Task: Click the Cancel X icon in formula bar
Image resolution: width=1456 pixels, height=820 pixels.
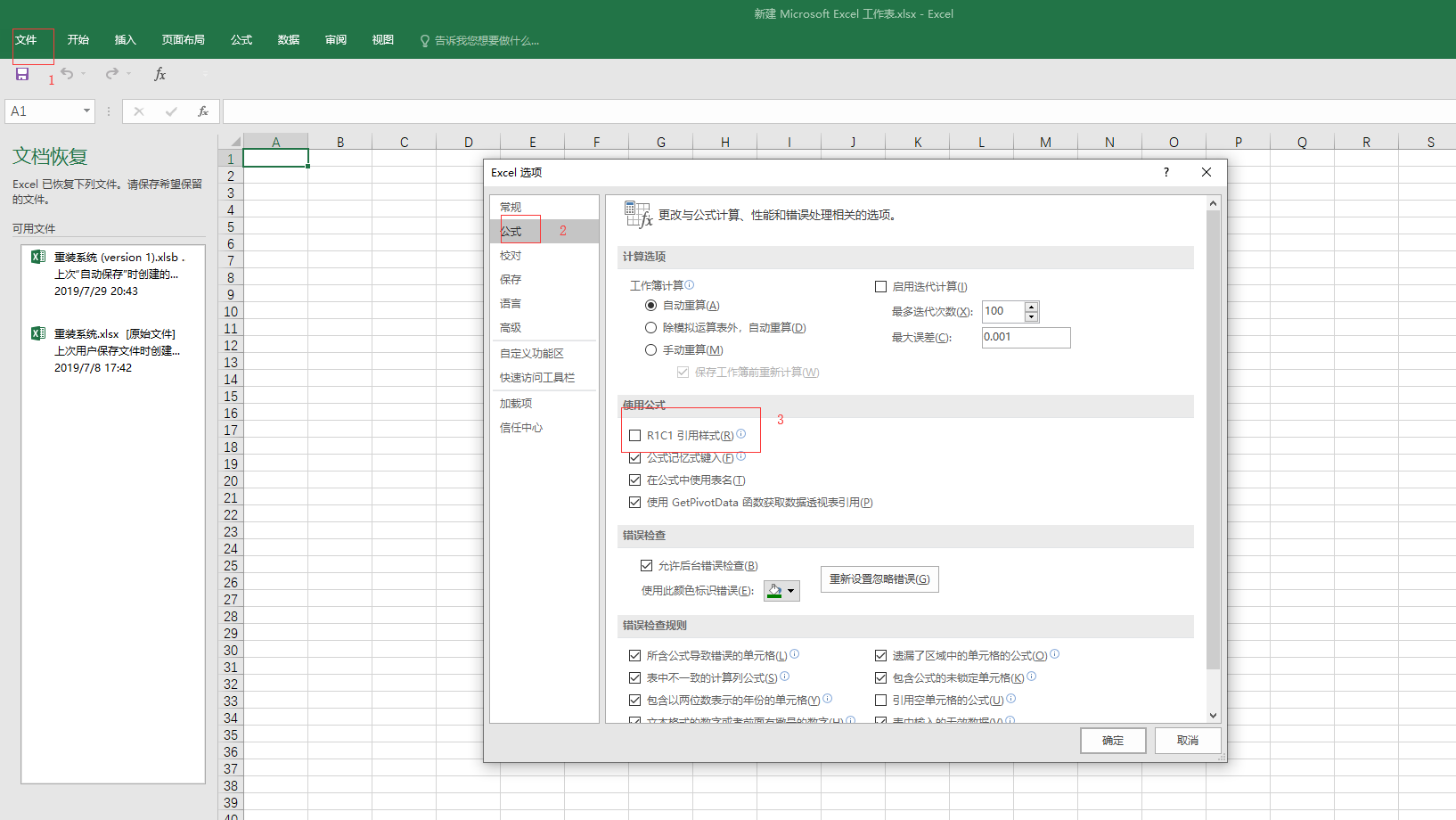Action: pos(139,111)
